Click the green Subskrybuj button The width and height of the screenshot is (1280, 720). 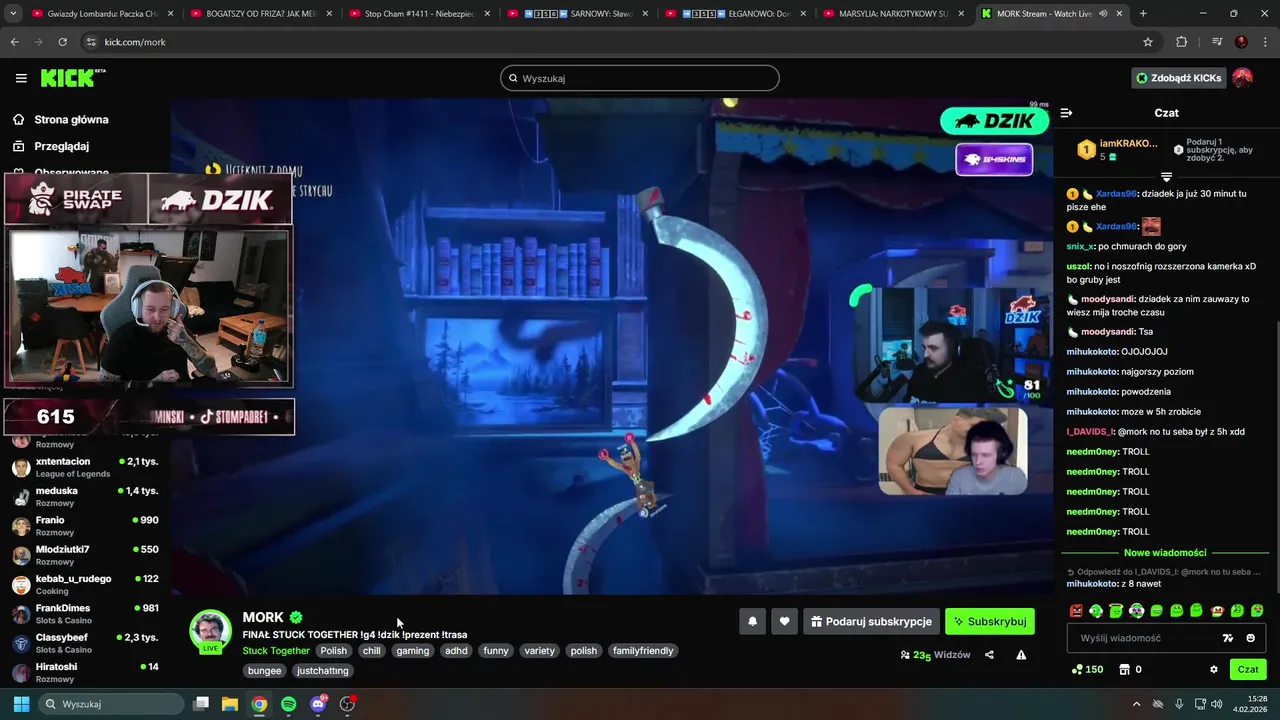click(990, 621)
